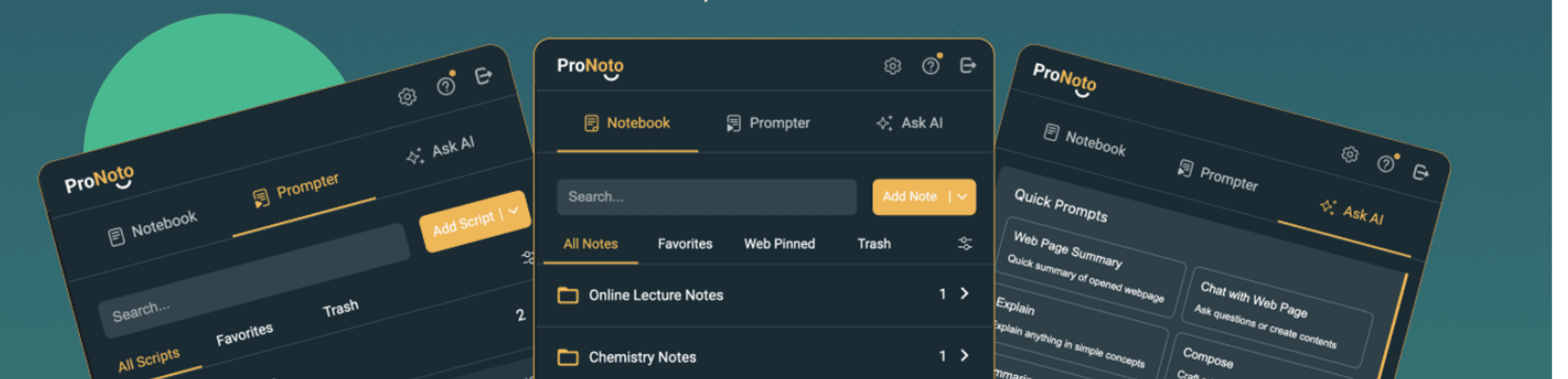1568x379 pixels.
Task: Open Prompter tab in right panel
Action: point(1218,176)
